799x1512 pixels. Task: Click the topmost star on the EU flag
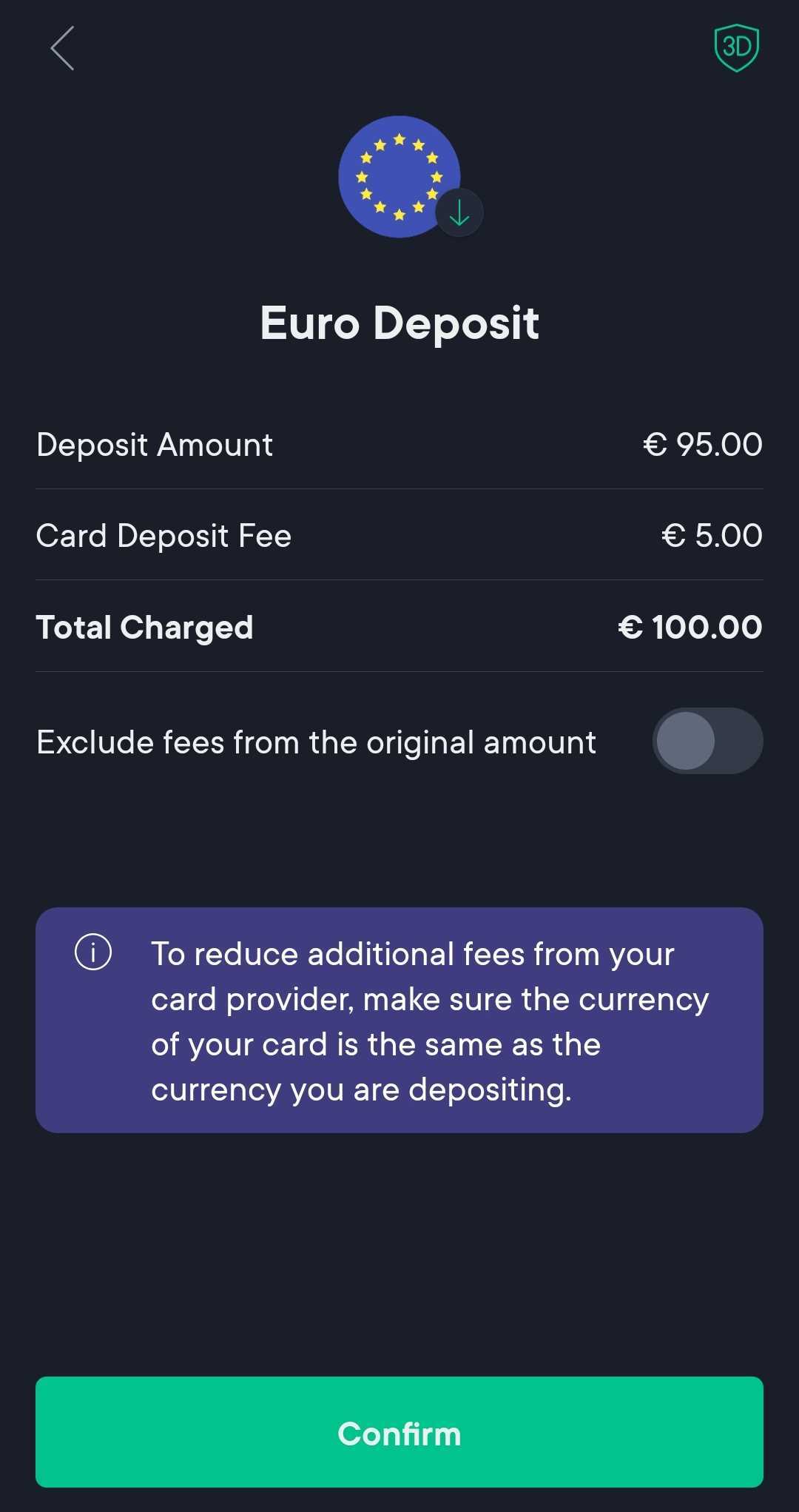point(399,139)
